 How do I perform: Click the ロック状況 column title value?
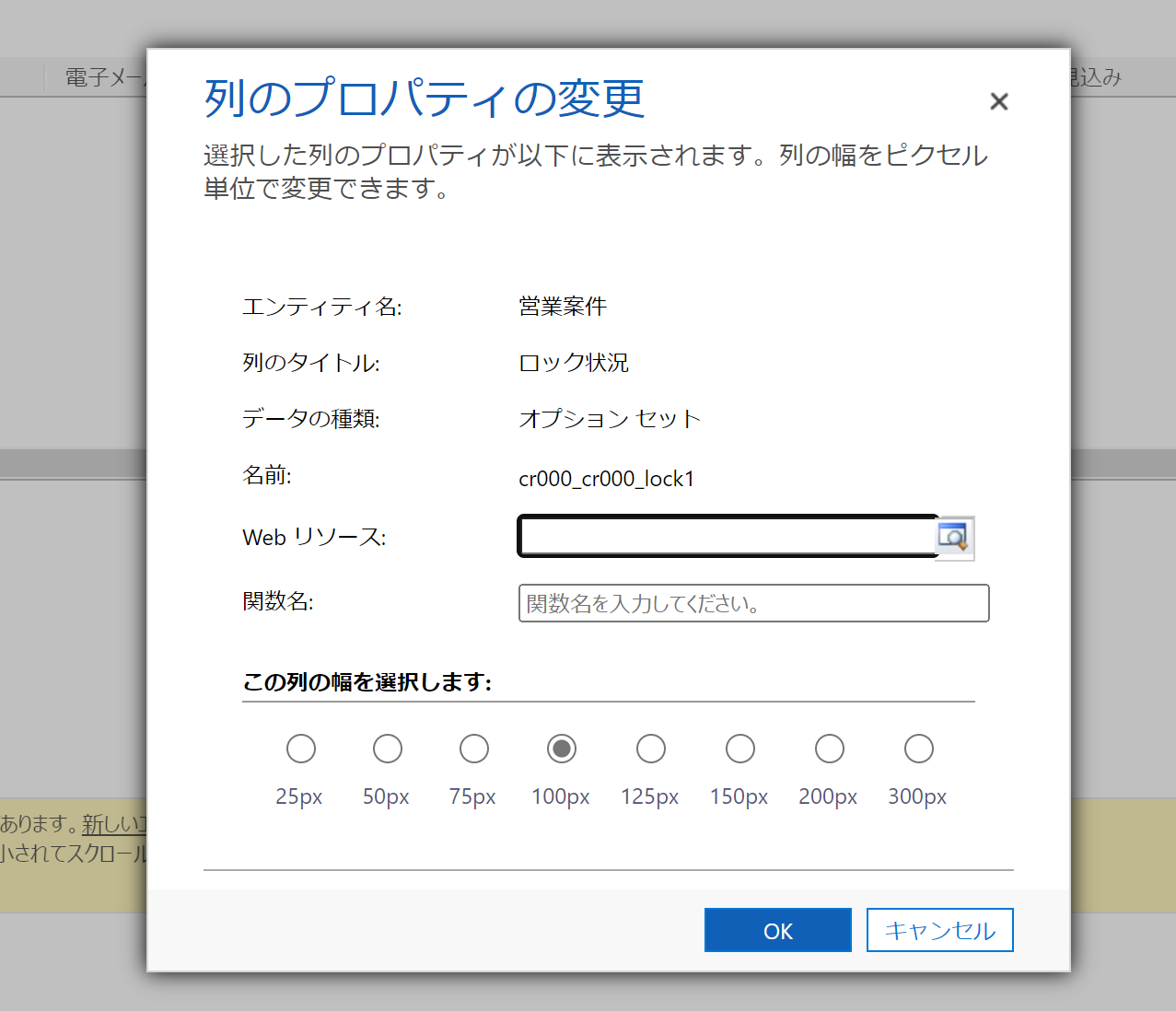coord(573,363)
